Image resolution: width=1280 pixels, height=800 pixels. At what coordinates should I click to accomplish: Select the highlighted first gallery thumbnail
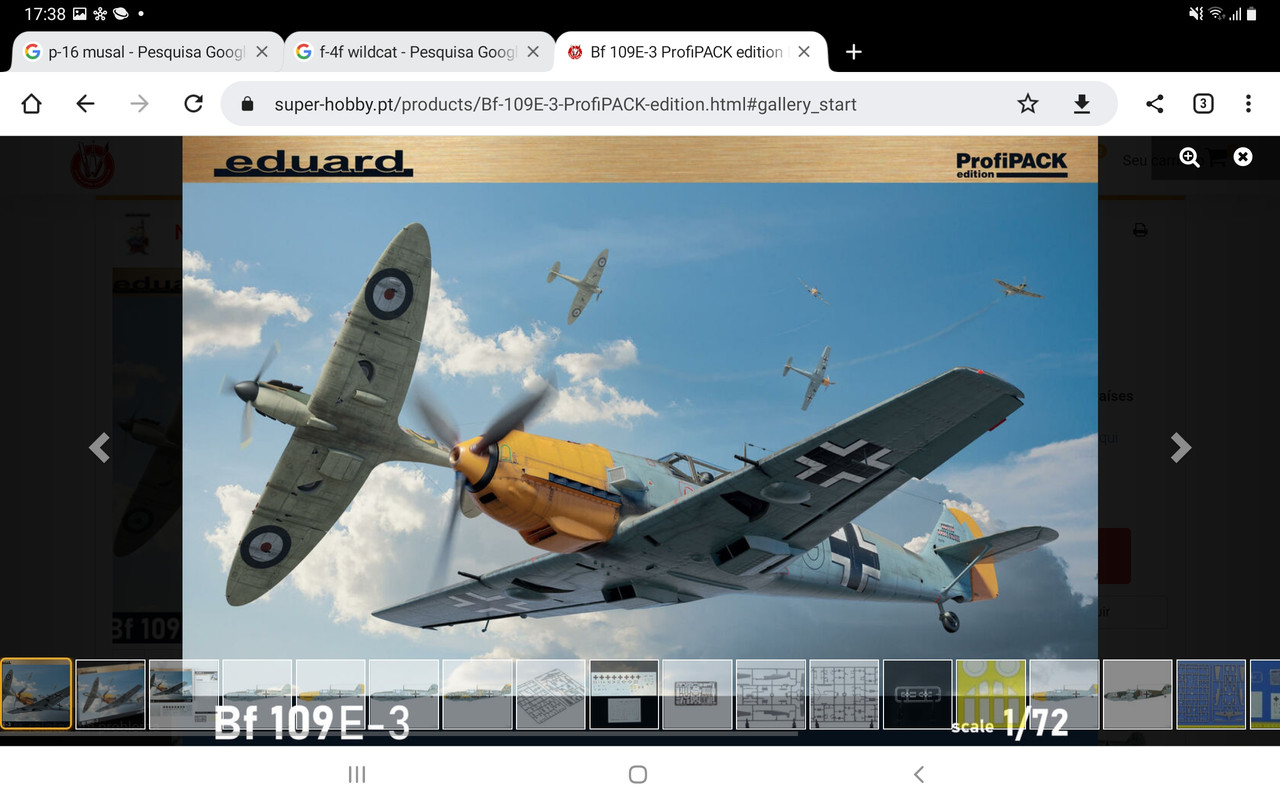click(x=36, y=694)
